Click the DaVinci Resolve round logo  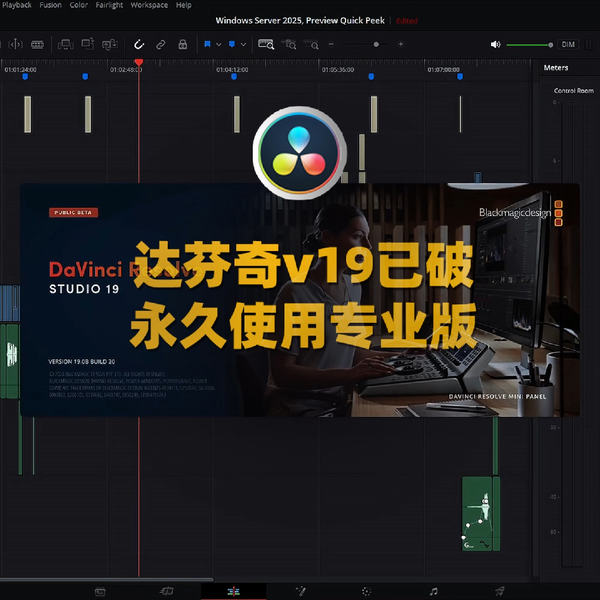pyautogui.click(x=299, y=153)
